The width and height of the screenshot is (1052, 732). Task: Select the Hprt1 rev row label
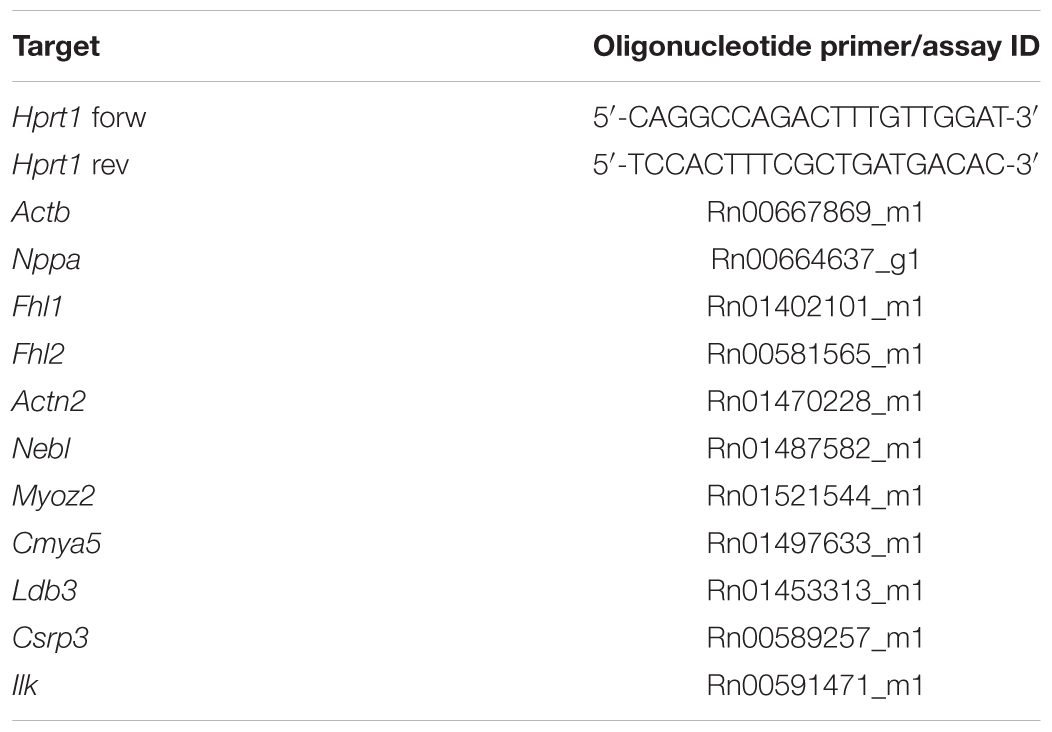click(70, 164)
